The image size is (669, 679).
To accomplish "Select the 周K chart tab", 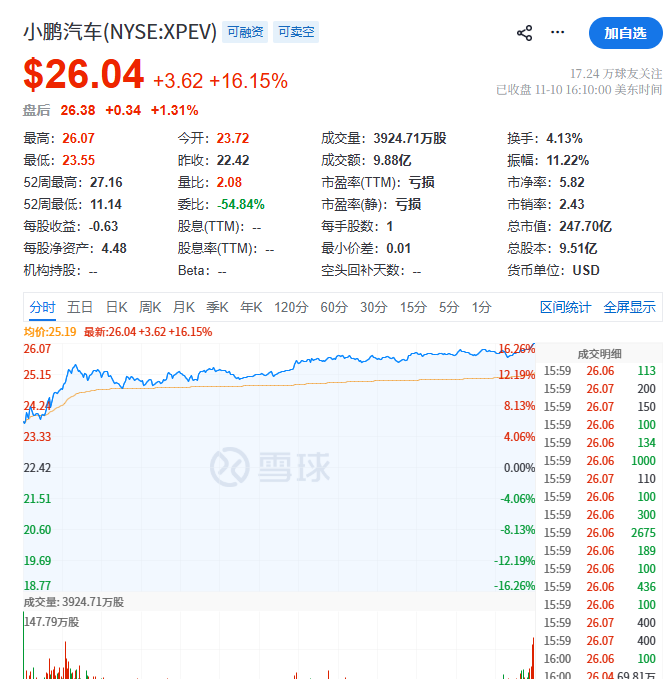I will (150, 307).
